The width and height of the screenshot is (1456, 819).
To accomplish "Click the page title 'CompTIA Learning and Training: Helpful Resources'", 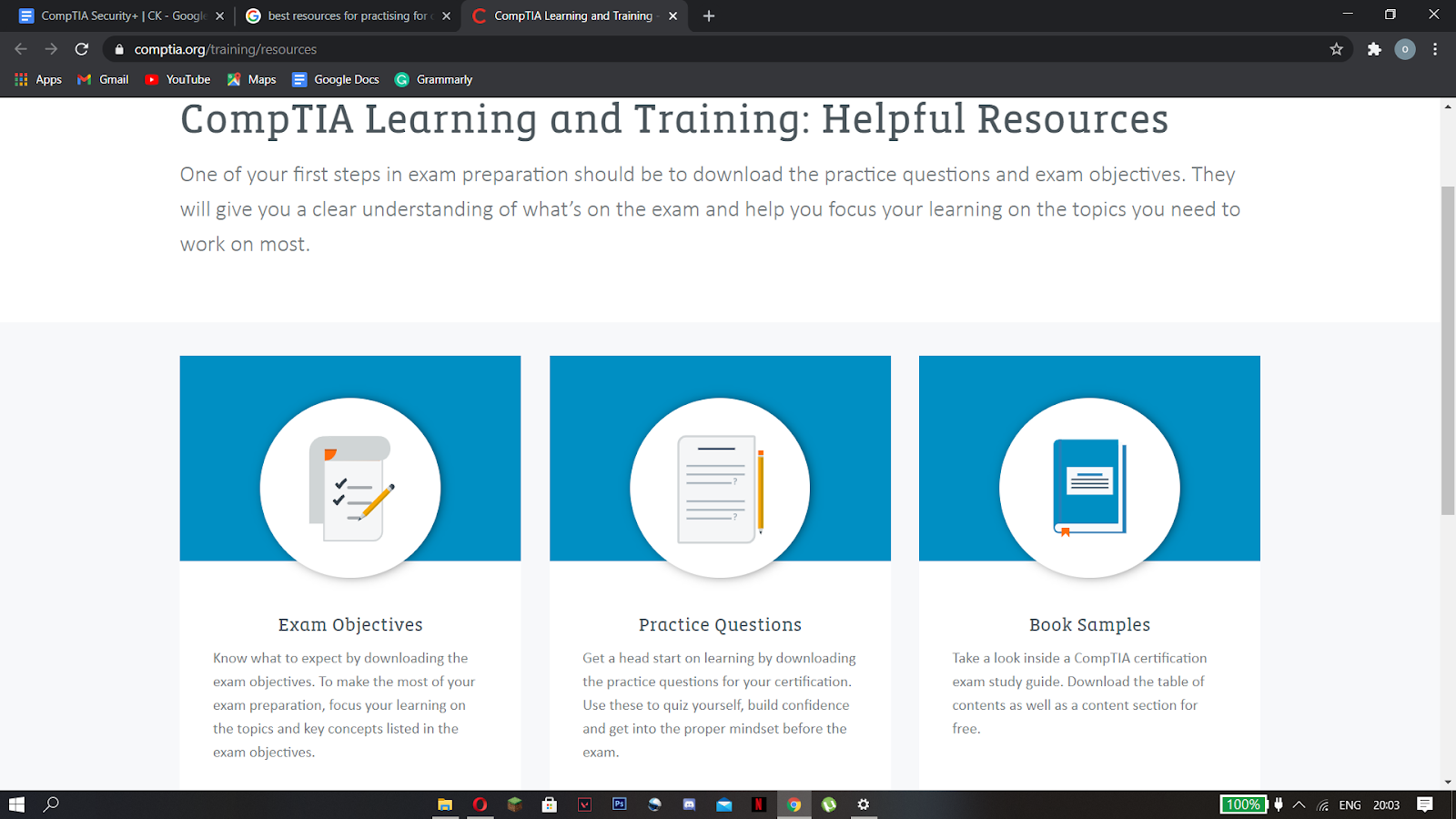I will coord(674,119).
